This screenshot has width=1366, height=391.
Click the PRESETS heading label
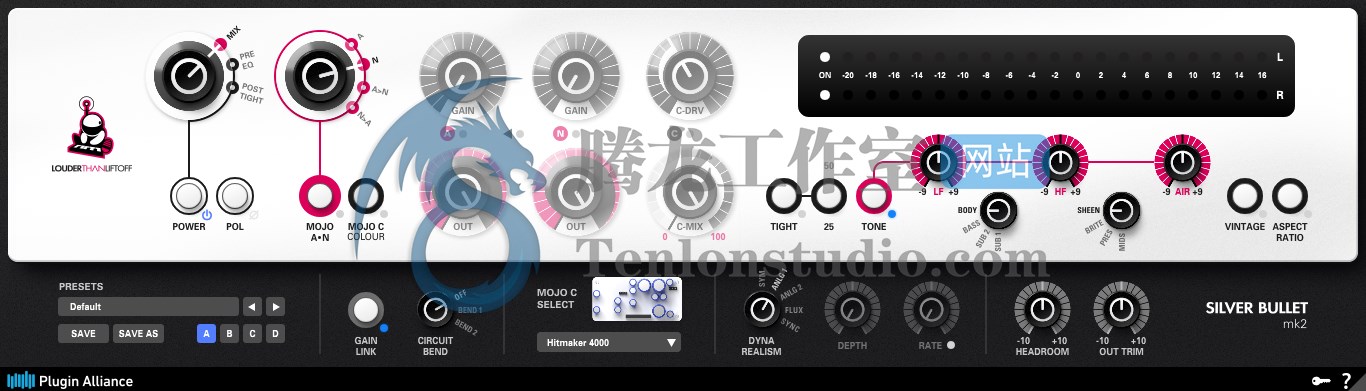(x=81, y=286)
